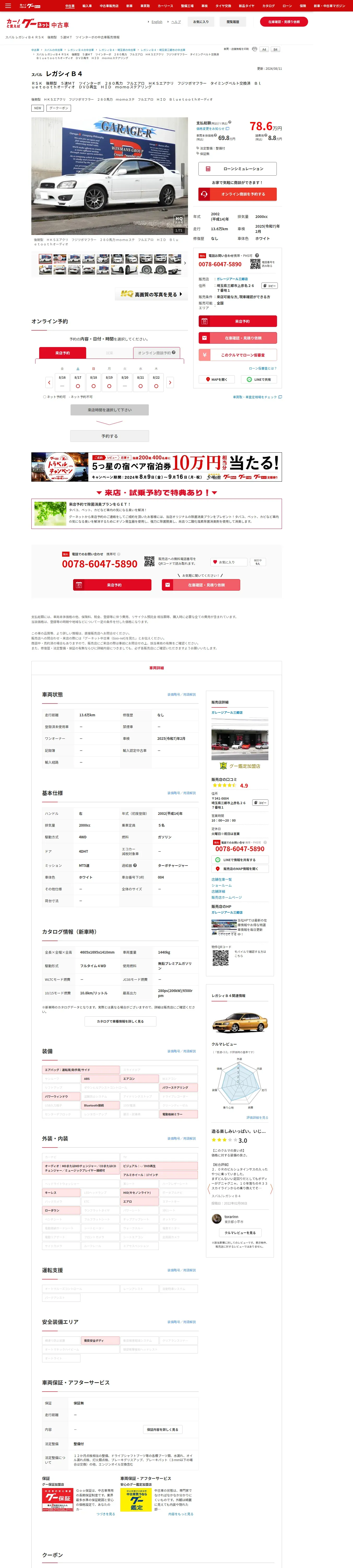
Task: Go to previous week in reservation calendar
Action: (49, 382)
